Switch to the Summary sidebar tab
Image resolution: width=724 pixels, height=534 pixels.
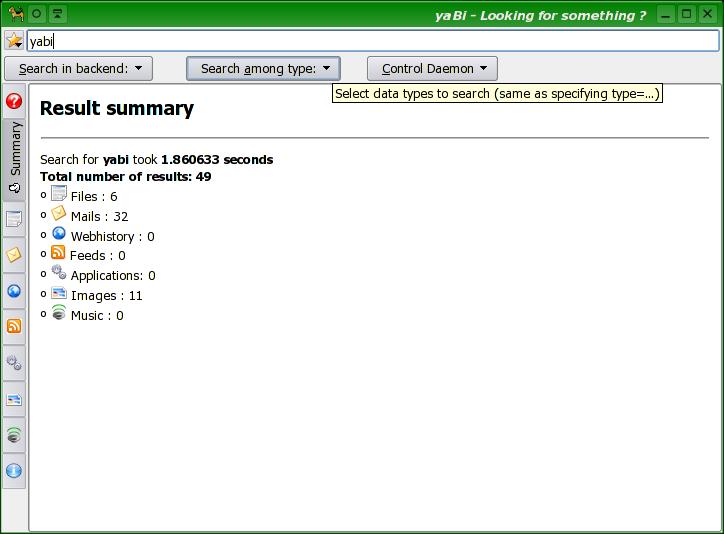[14, 159]
